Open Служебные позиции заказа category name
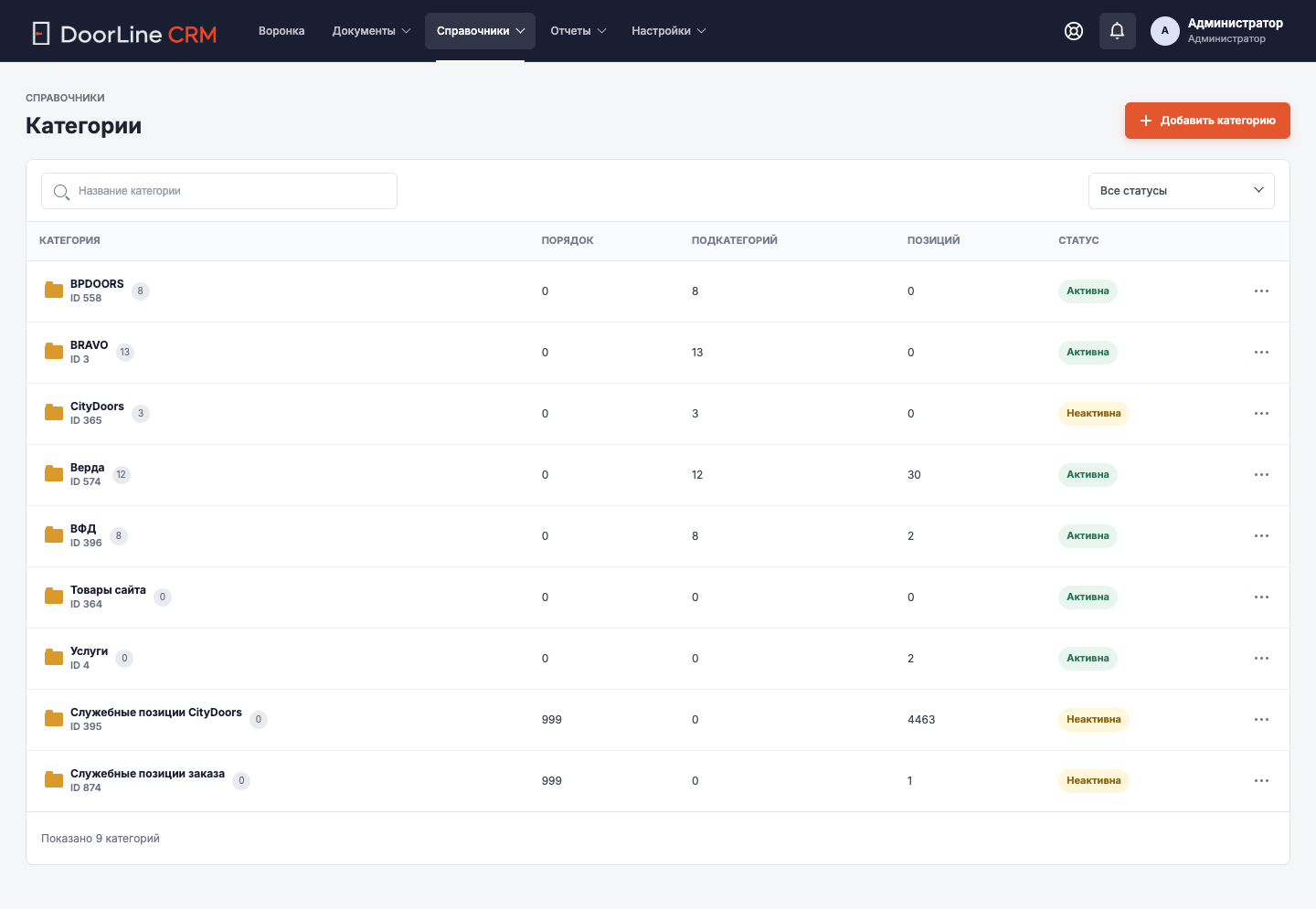 (147, 774)
